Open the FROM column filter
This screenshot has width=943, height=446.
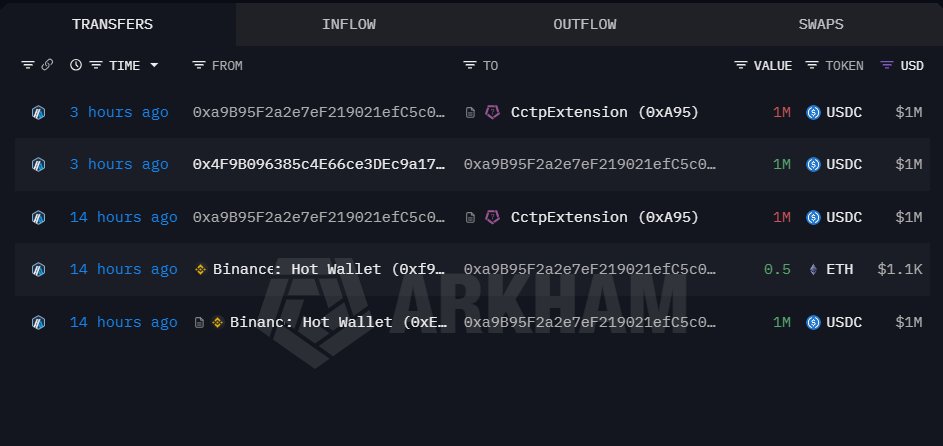pos(199,66)
